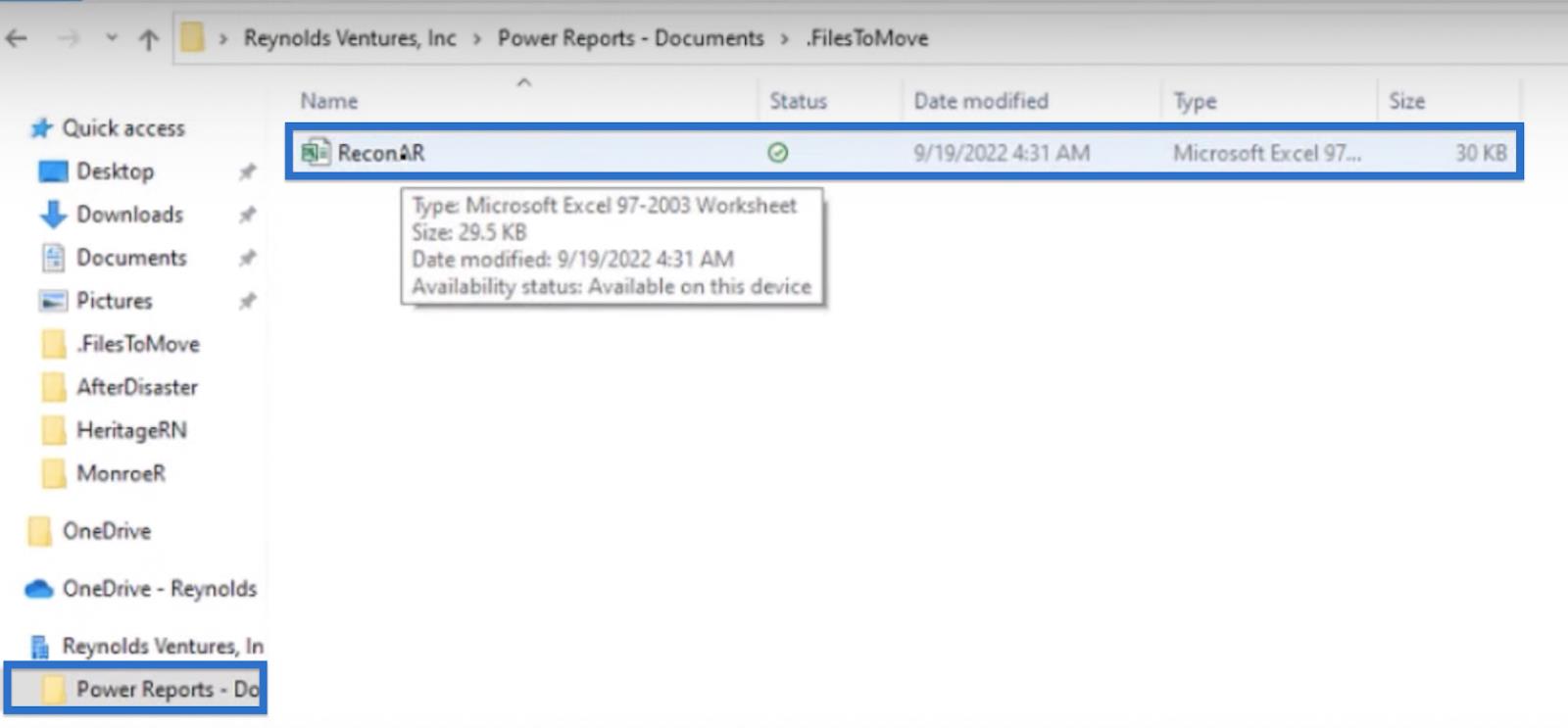Open the AfterDisaster folder in sidebar
Image resolution: width=1568 pixels, height=728 pixels.
click(137, 387)
